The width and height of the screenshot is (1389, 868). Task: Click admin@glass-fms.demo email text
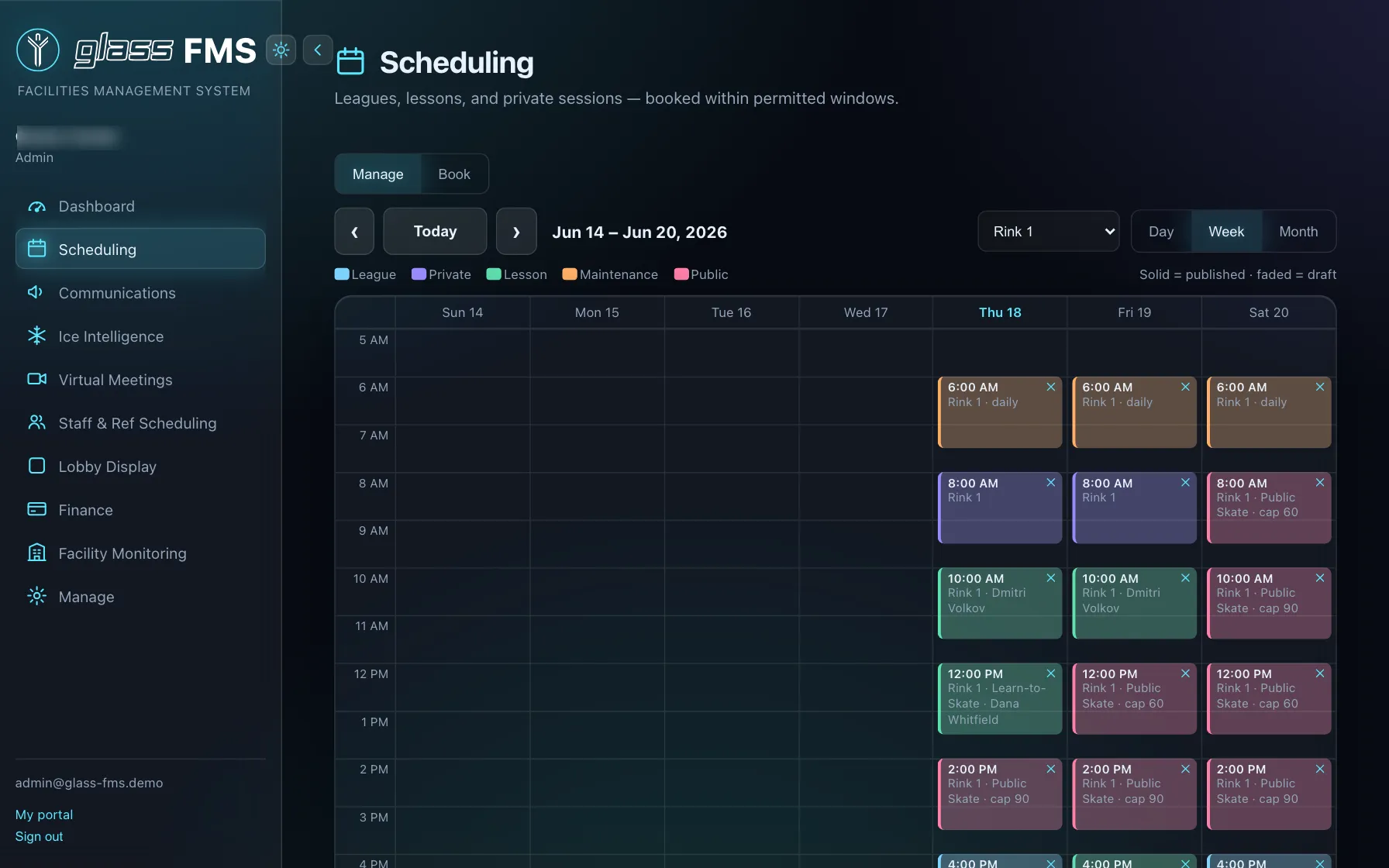(x=89, y=783)
